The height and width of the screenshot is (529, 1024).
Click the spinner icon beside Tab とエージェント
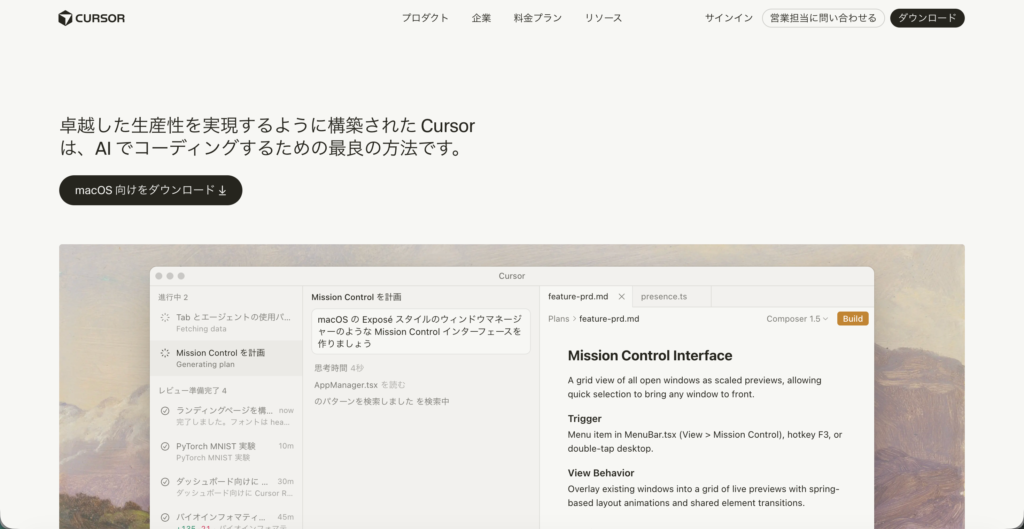point(165,317)
